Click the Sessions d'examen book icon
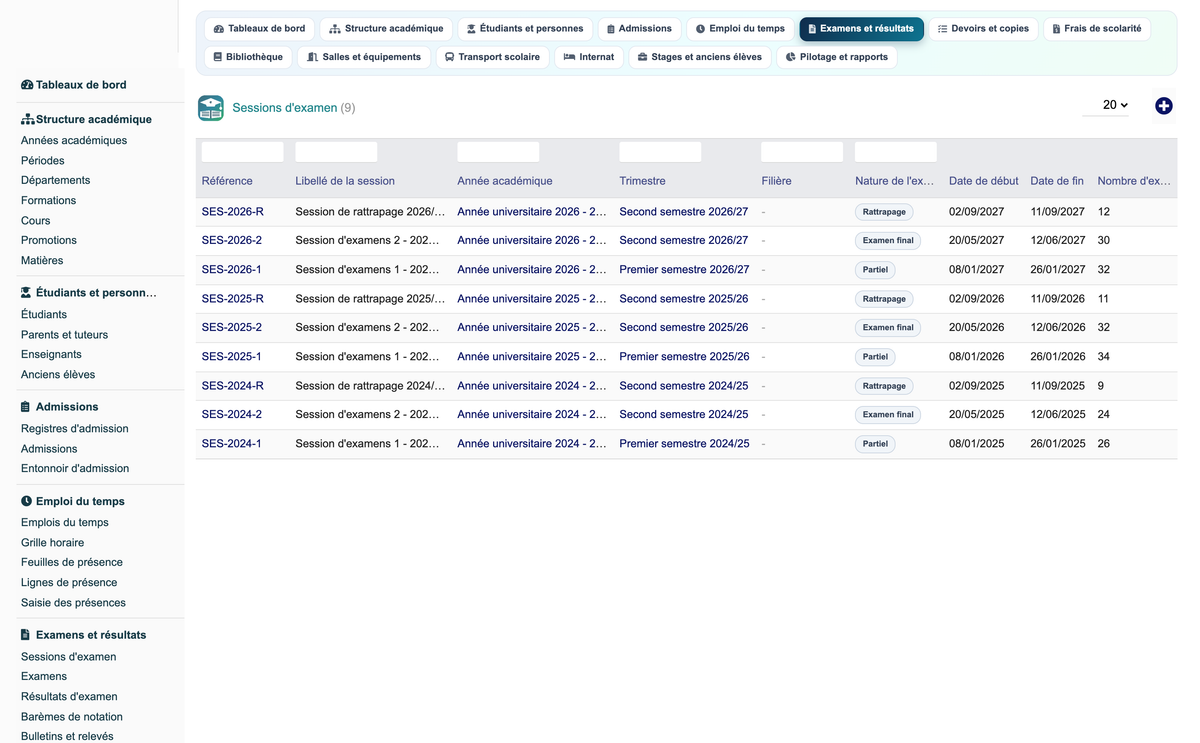Viewport: 1200px width, 743px height. (x=211, y=108)
